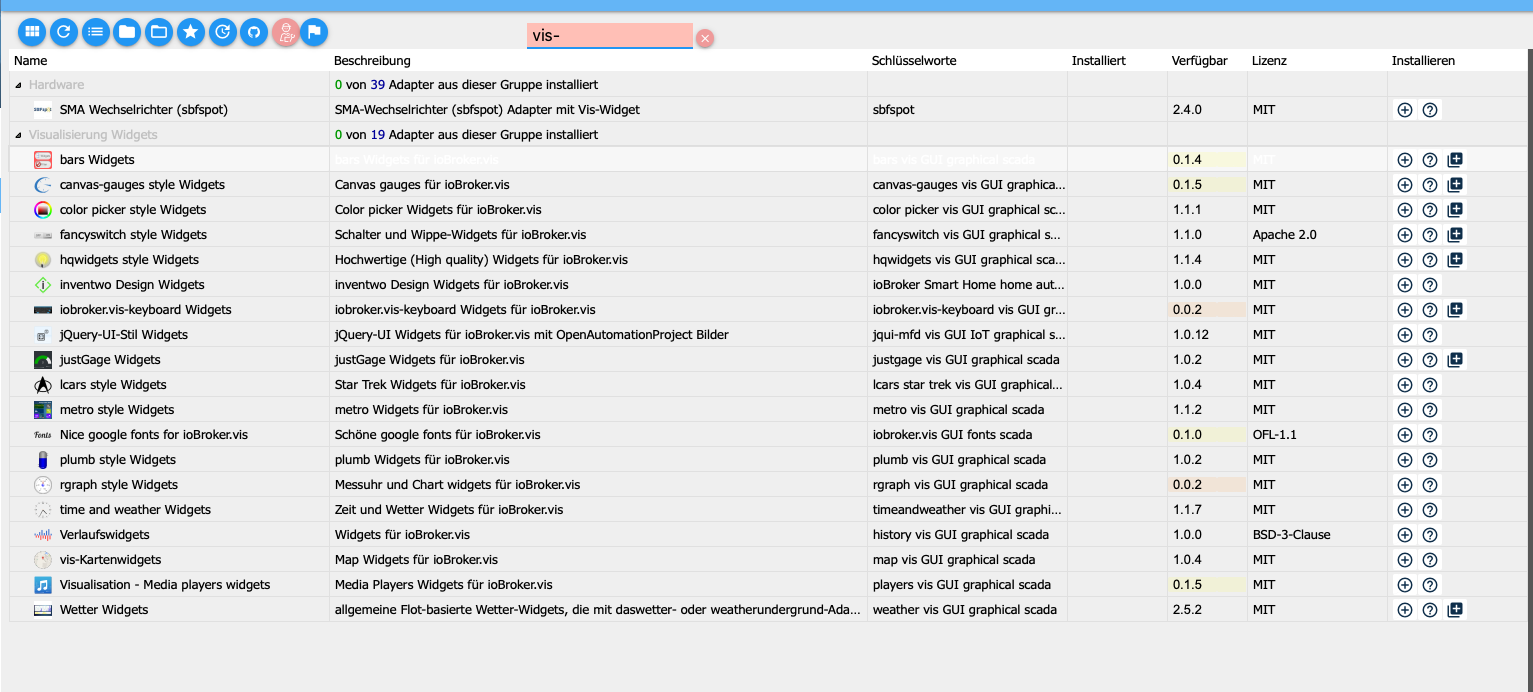Click the Beschreibung column header
The width and height of the screenshot is (1533, 692).
coord(372,61)
